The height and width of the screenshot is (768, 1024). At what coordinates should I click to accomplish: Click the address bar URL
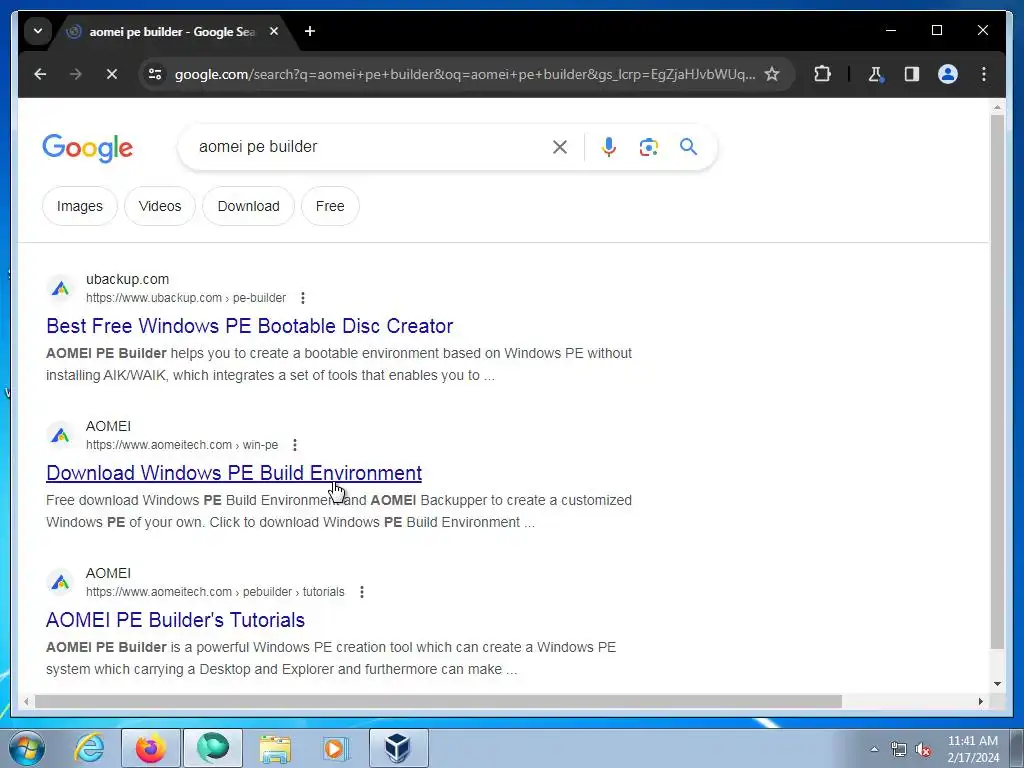[464, 74]
